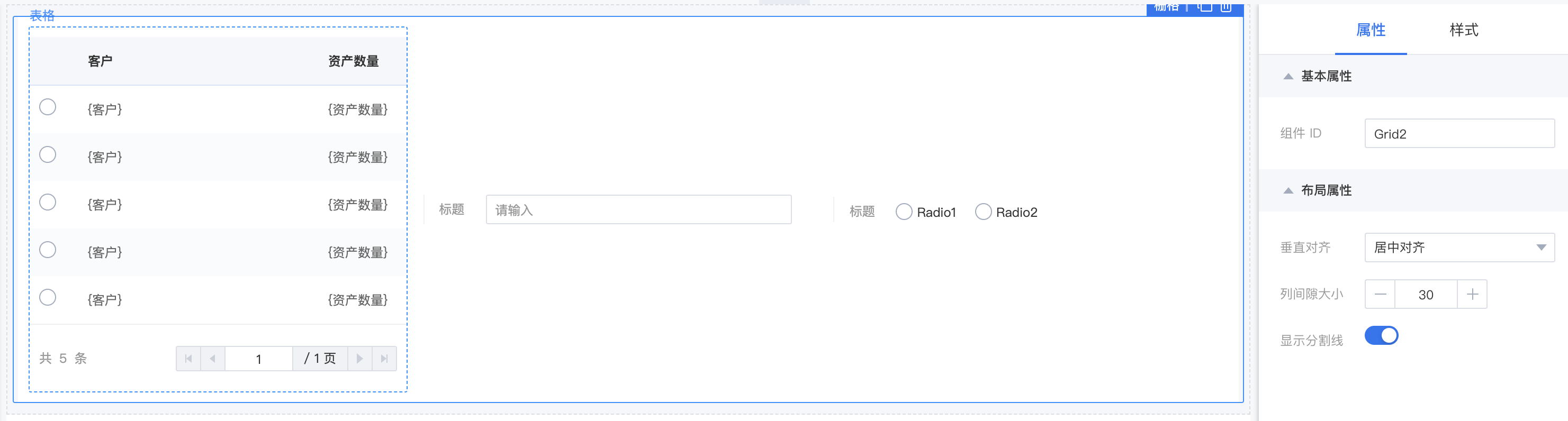Click the 请输入 text input field

[638, 210]
